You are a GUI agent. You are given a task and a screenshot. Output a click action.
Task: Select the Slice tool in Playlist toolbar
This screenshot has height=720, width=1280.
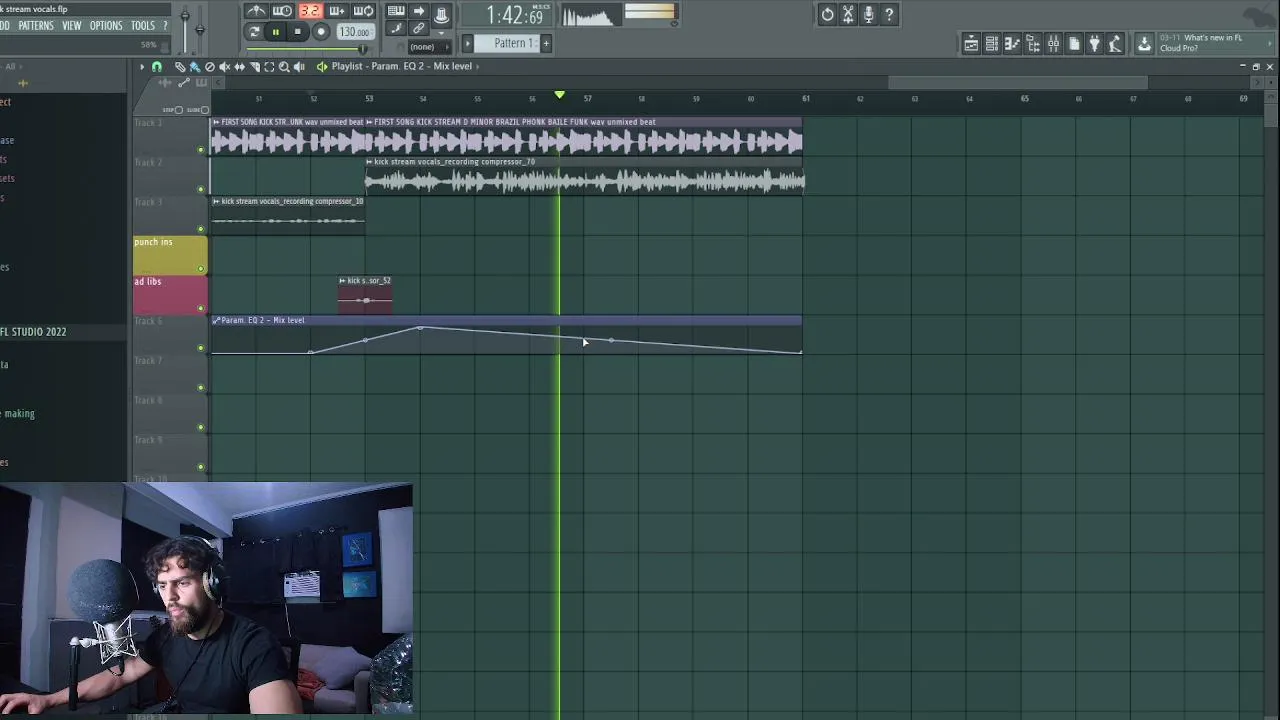pos(255,67)
